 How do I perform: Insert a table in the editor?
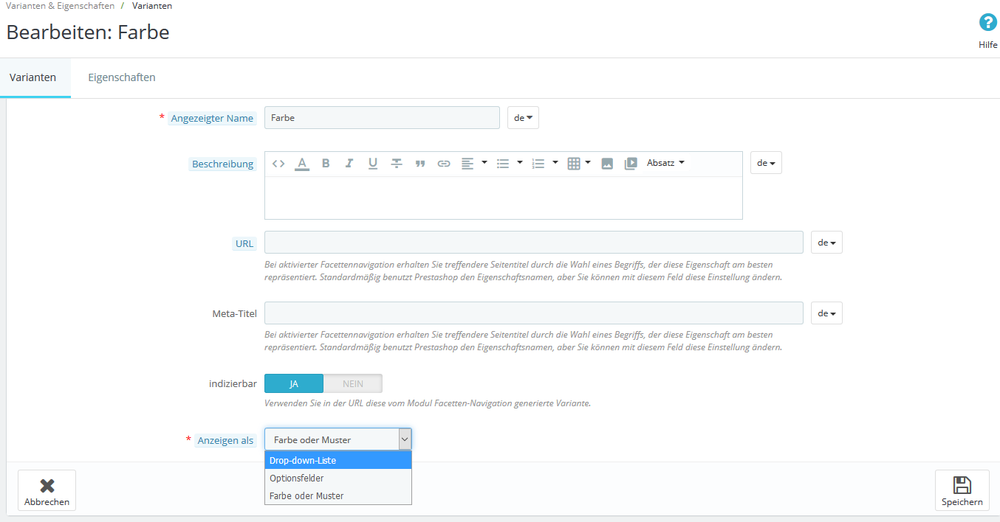point(573,163)
